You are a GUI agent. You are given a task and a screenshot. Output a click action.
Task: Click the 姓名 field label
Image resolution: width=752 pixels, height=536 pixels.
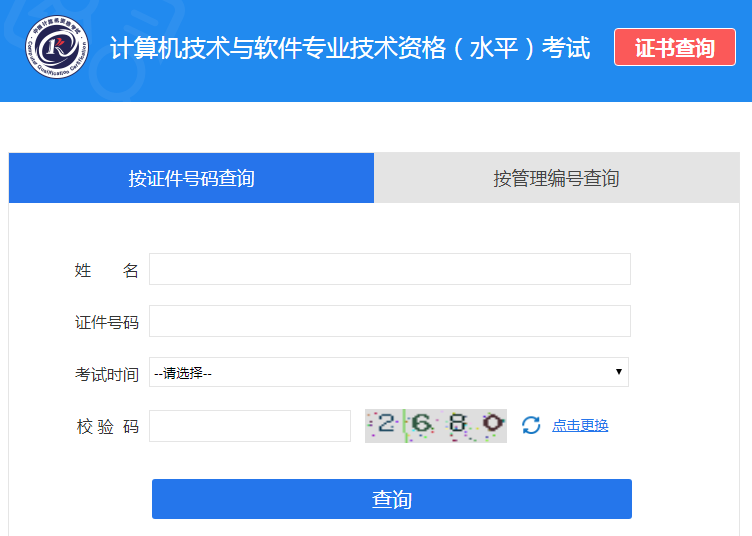pos(106,270)
